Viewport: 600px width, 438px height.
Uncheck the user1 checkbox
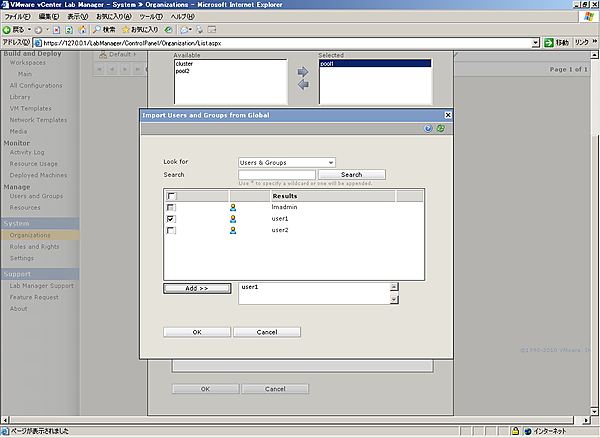pos(172,218)
